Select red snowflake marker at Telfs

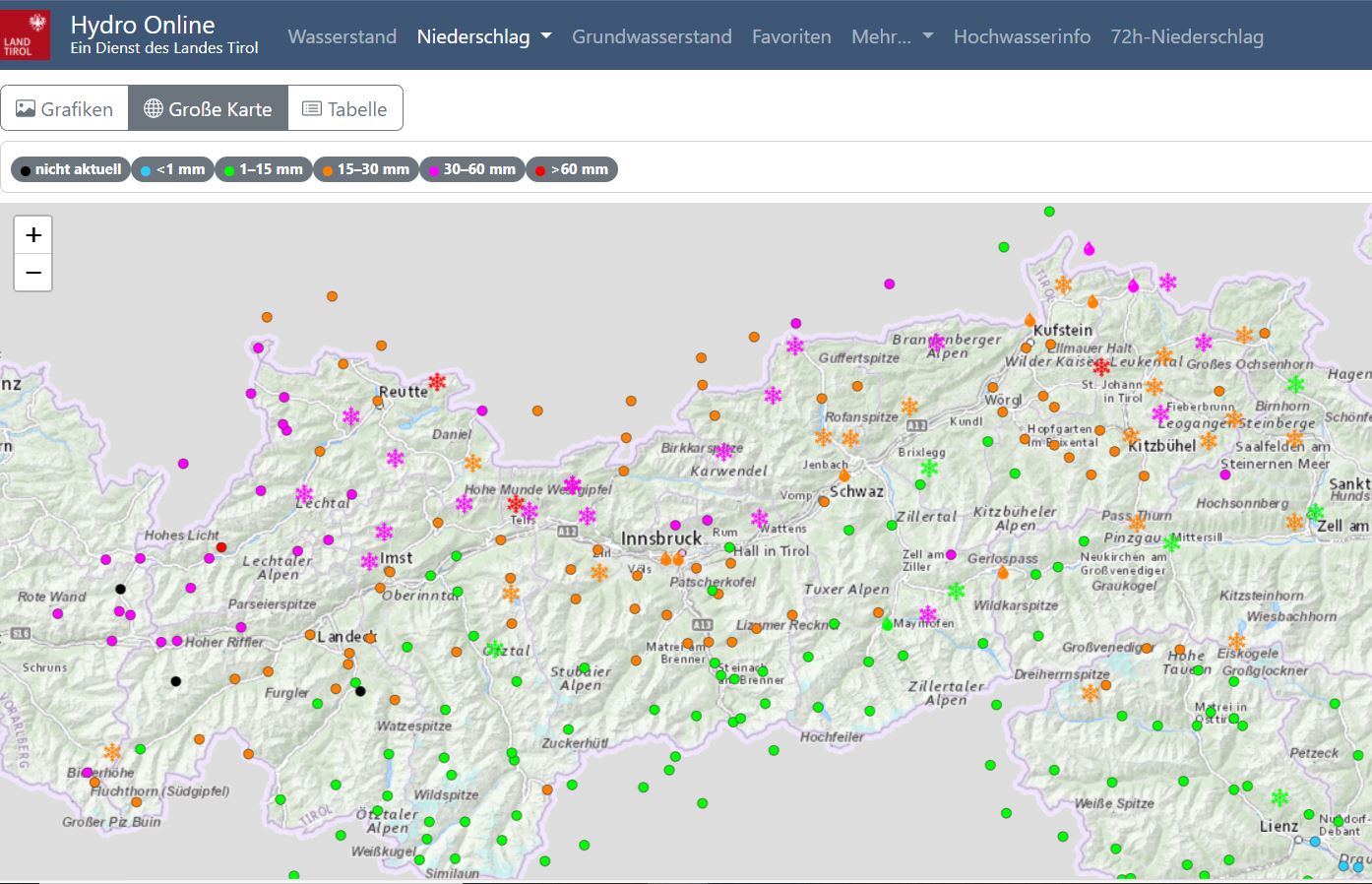pos(515,504)
